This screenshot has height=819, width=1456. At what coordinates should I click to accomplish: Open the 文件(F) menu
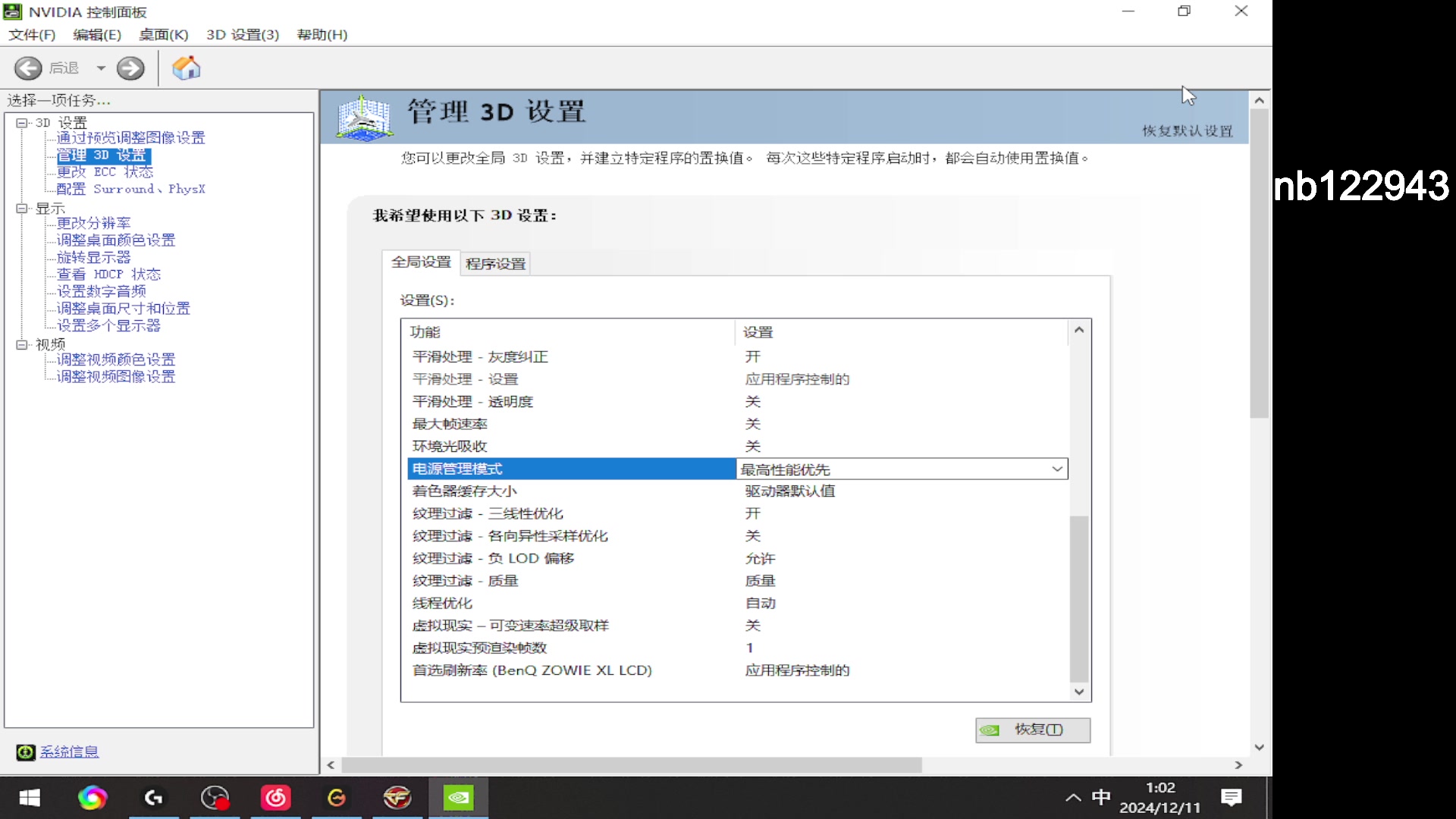tap(32, 35)
